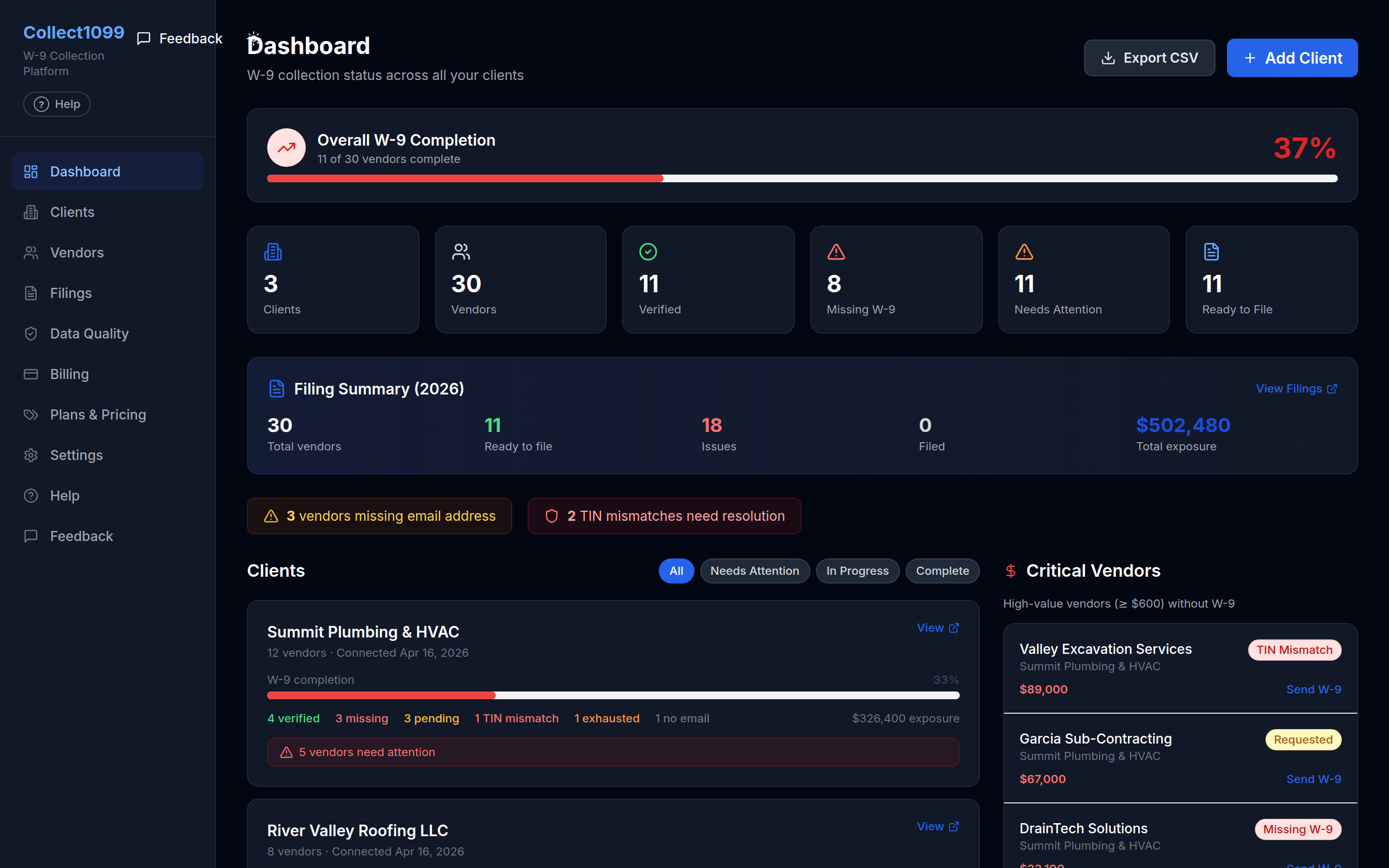Filter clients by In Progress
This screenshot has height=868, width=1389.
coord(858,570)
